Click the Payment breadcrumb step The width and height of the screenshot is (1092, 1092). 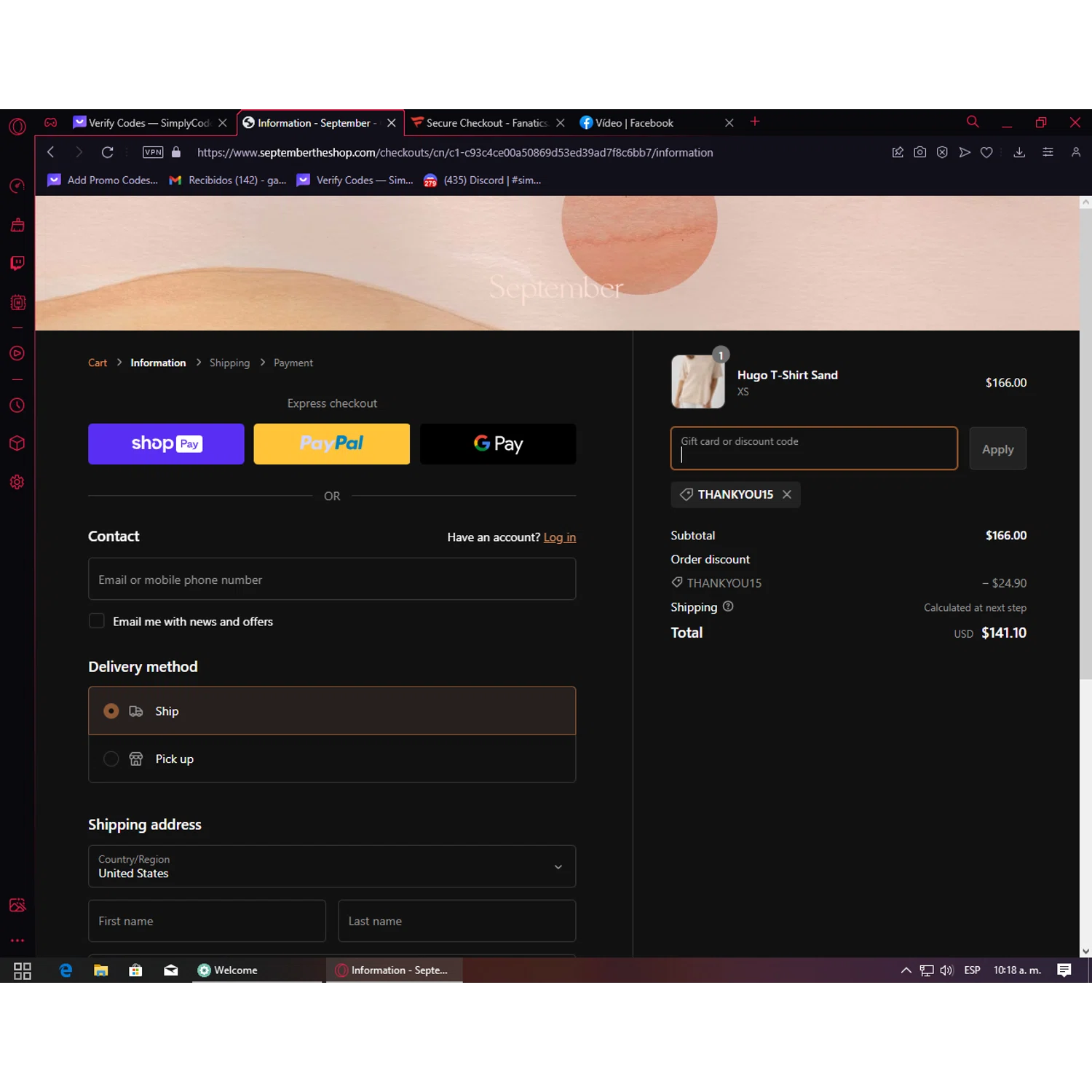293,363
